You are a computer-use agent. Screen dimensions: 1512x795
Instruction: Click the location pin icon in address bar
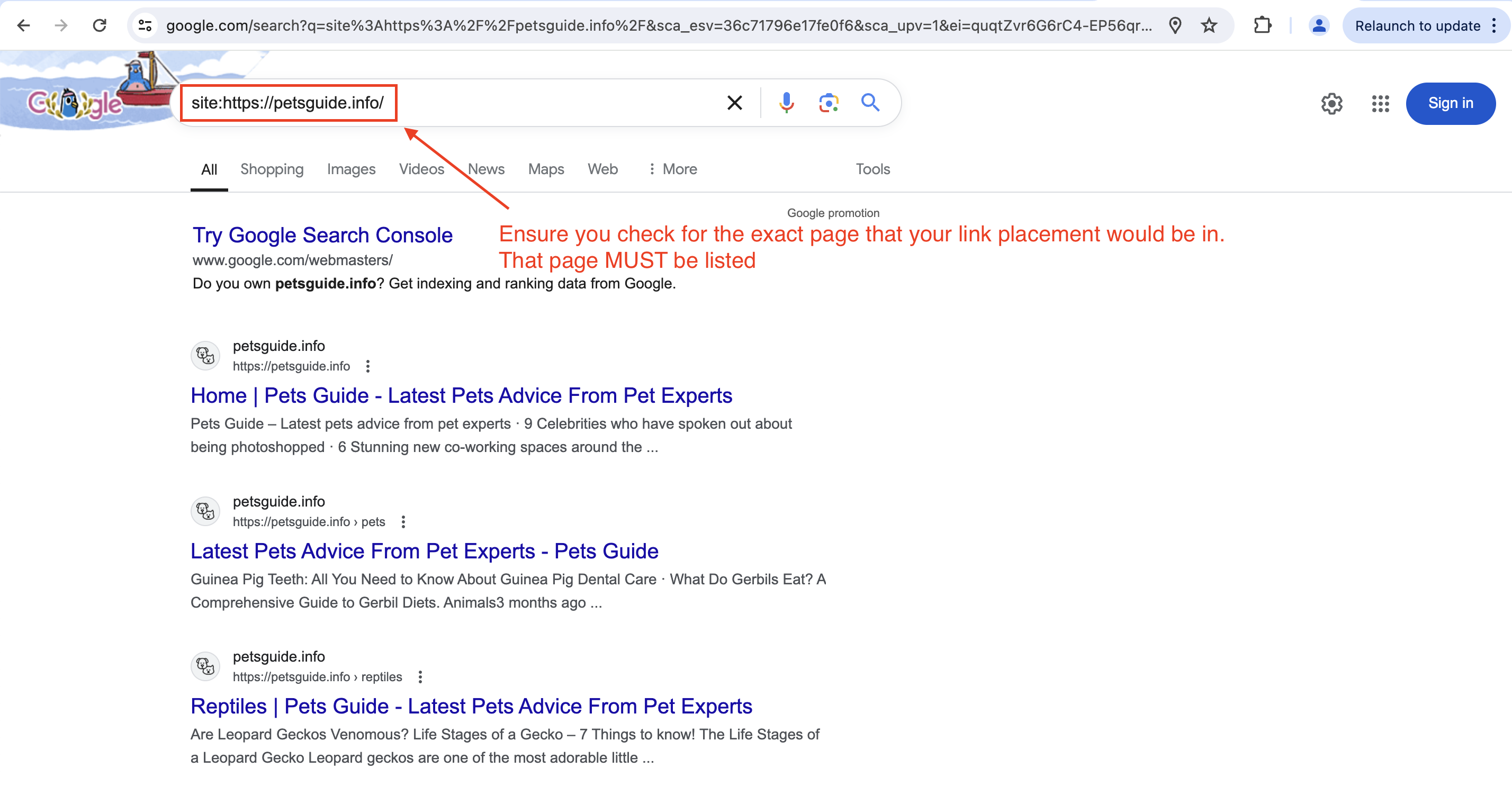pos(1175,25)
